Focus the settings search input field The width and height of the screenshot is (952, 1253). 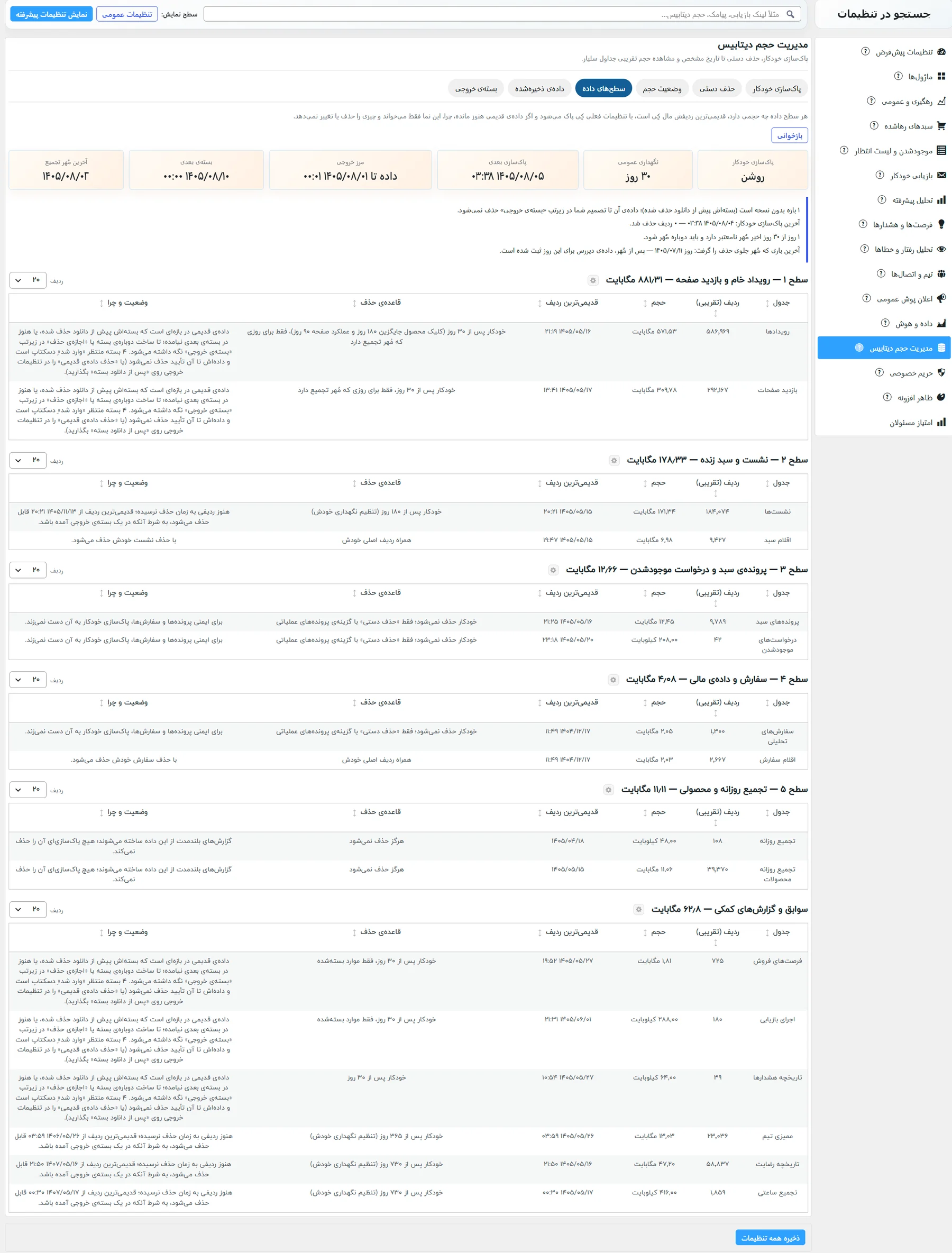pos(502,14)
